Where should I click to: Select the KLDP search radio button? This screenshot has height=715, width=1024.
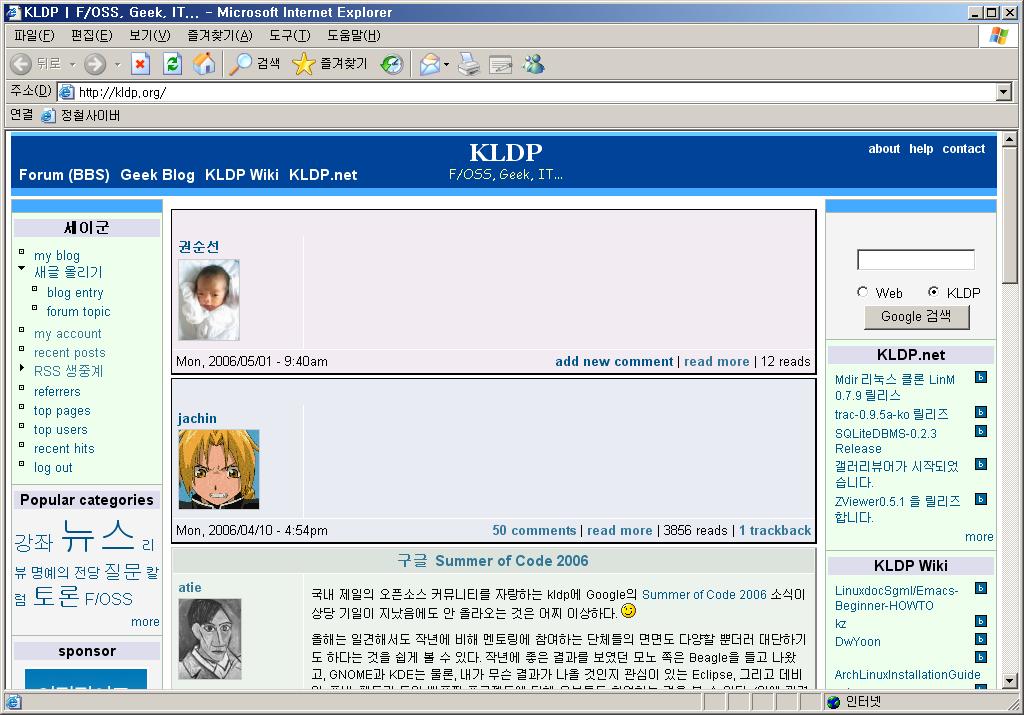(x=934, y=292)
